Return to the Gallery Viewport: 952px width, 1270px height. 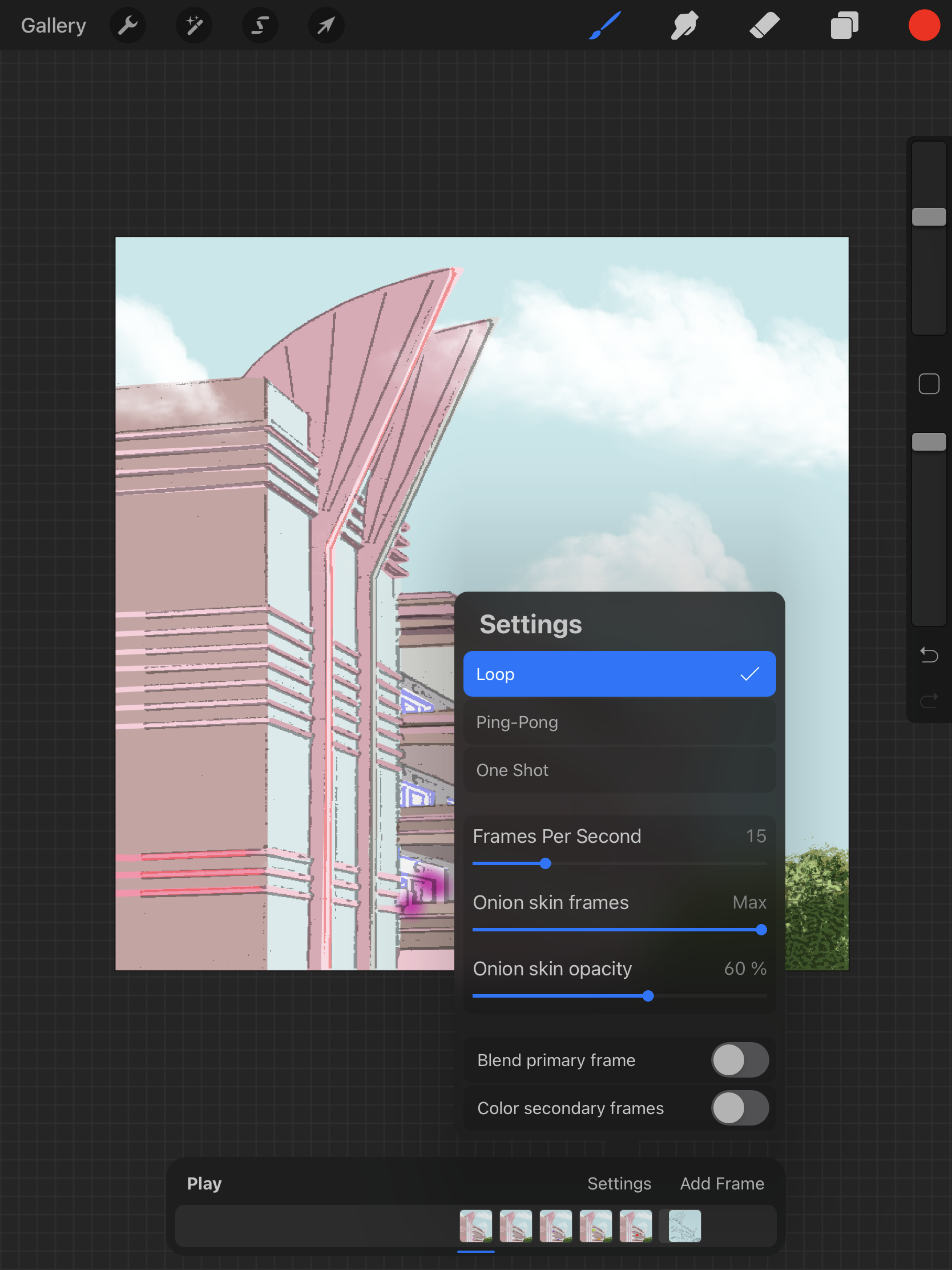click(x=53, y=25)
